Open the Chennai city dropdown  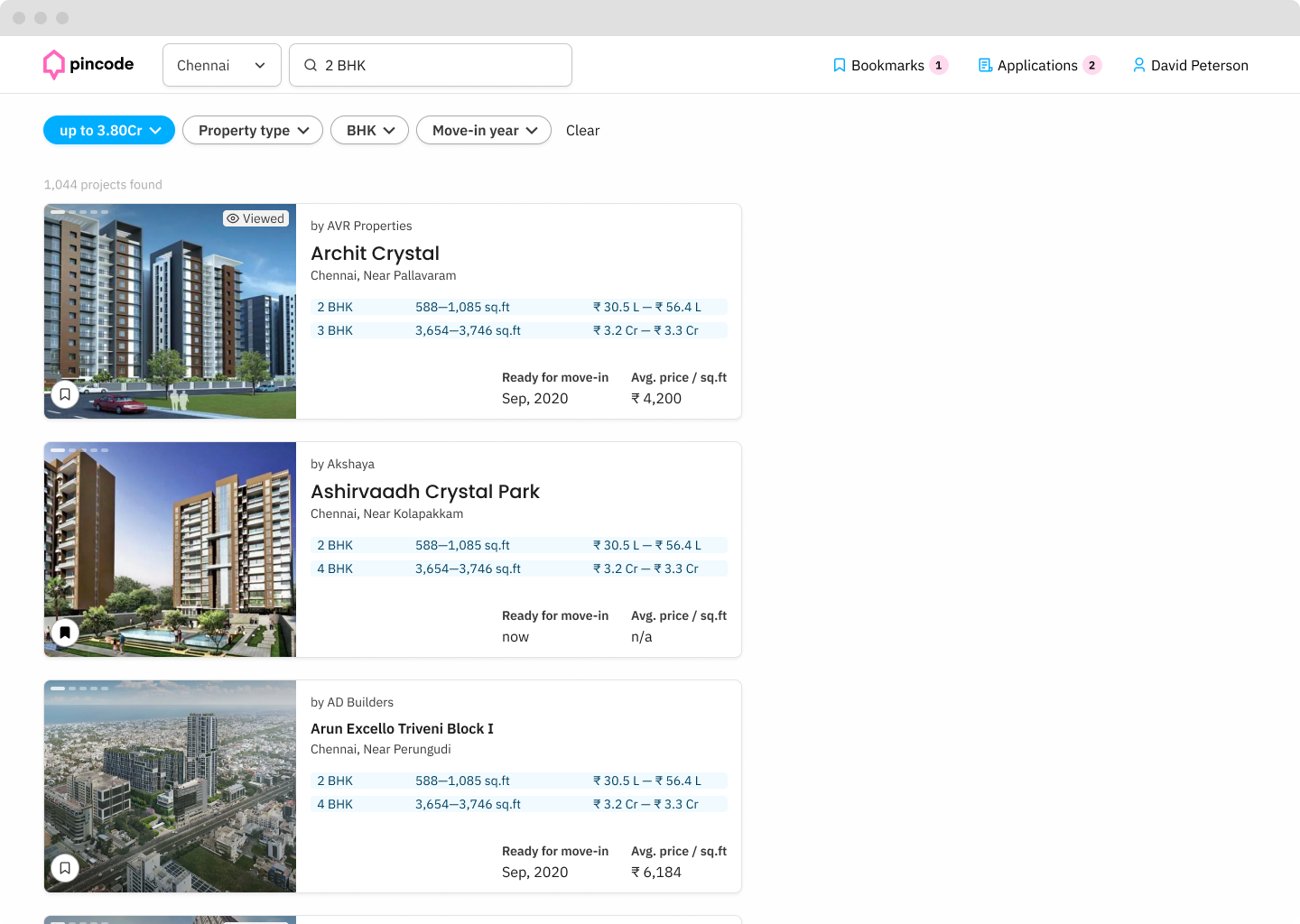tap(222, 65)
